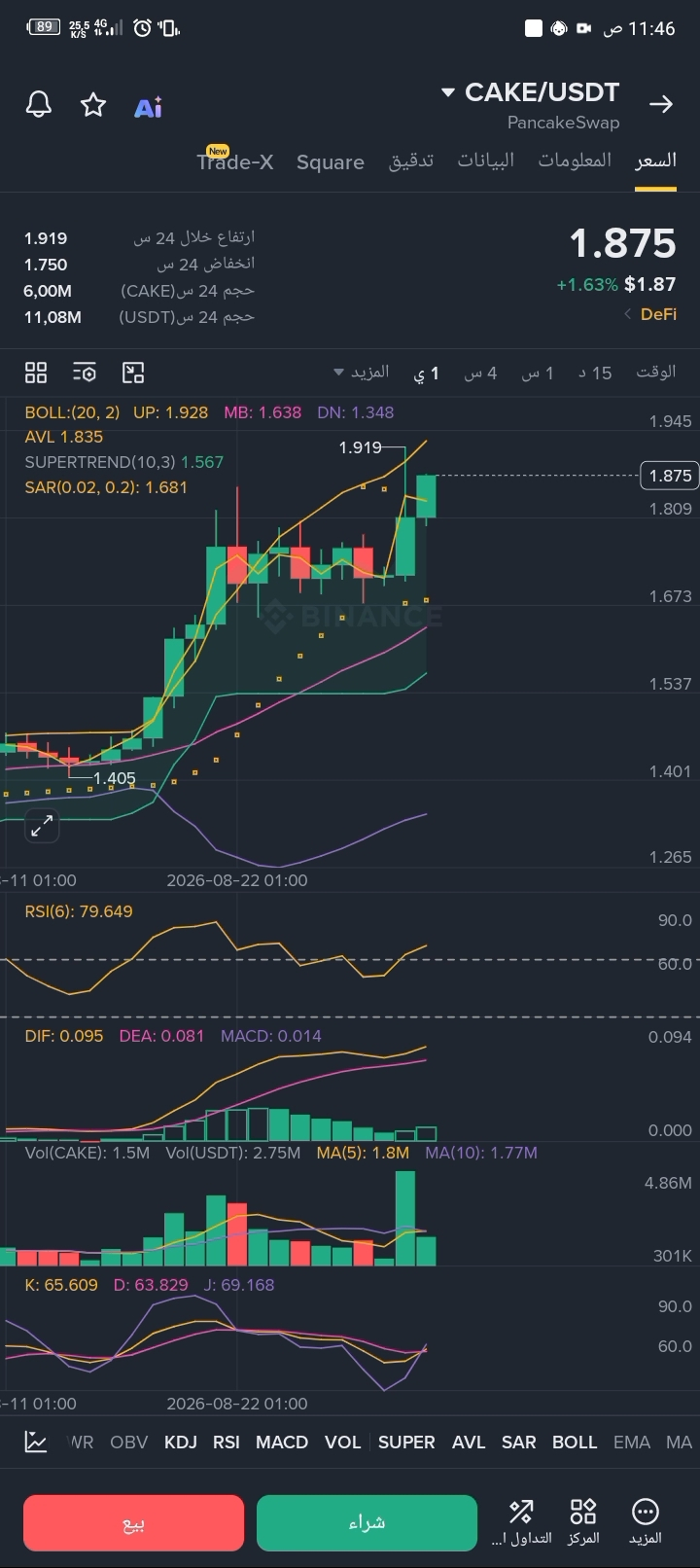700x1568 pixels.
Task: Toggle the RSI sub-indicator
Action: (227, 1443)
